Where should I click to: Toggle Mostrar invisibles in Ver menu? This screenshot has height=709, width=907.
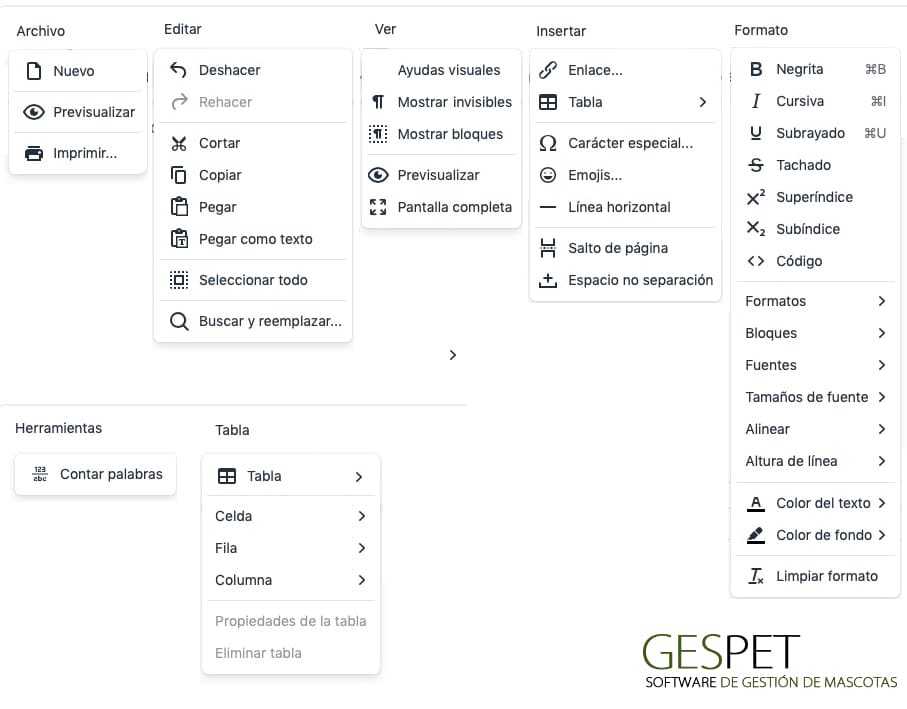click(x=441, y=102)
